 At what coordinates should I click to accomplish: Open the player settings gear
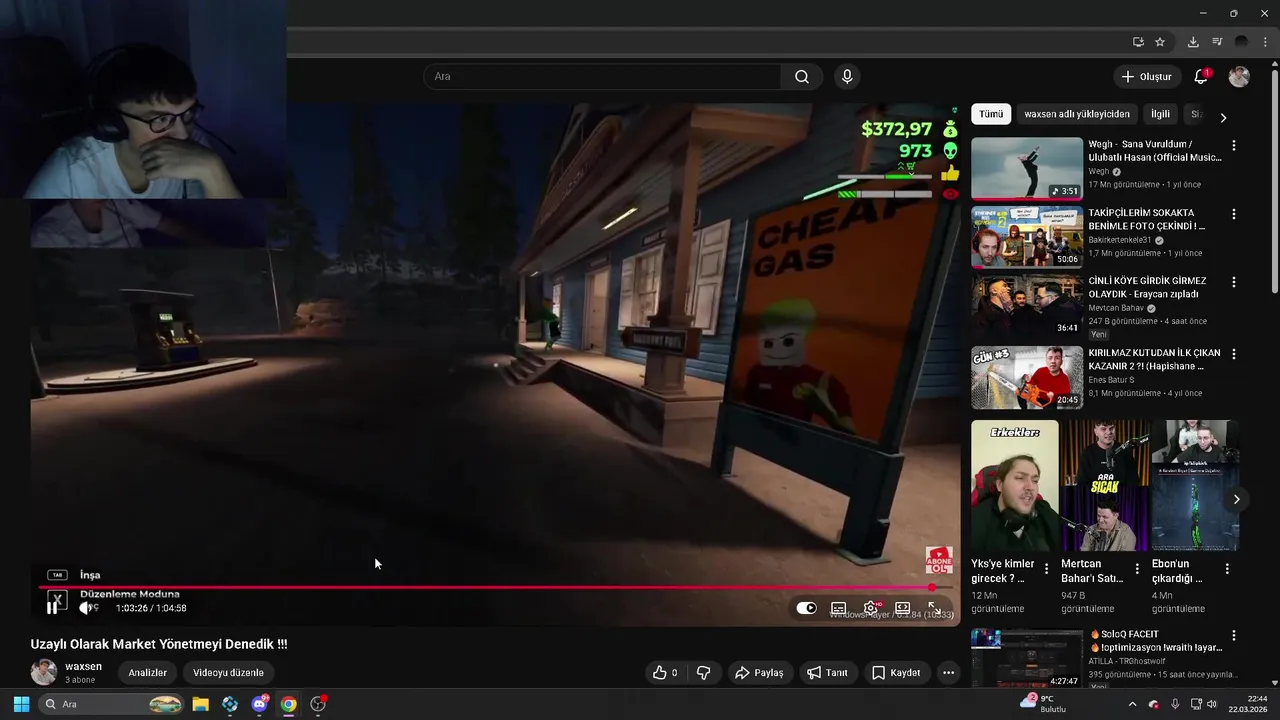coord(871,608)
